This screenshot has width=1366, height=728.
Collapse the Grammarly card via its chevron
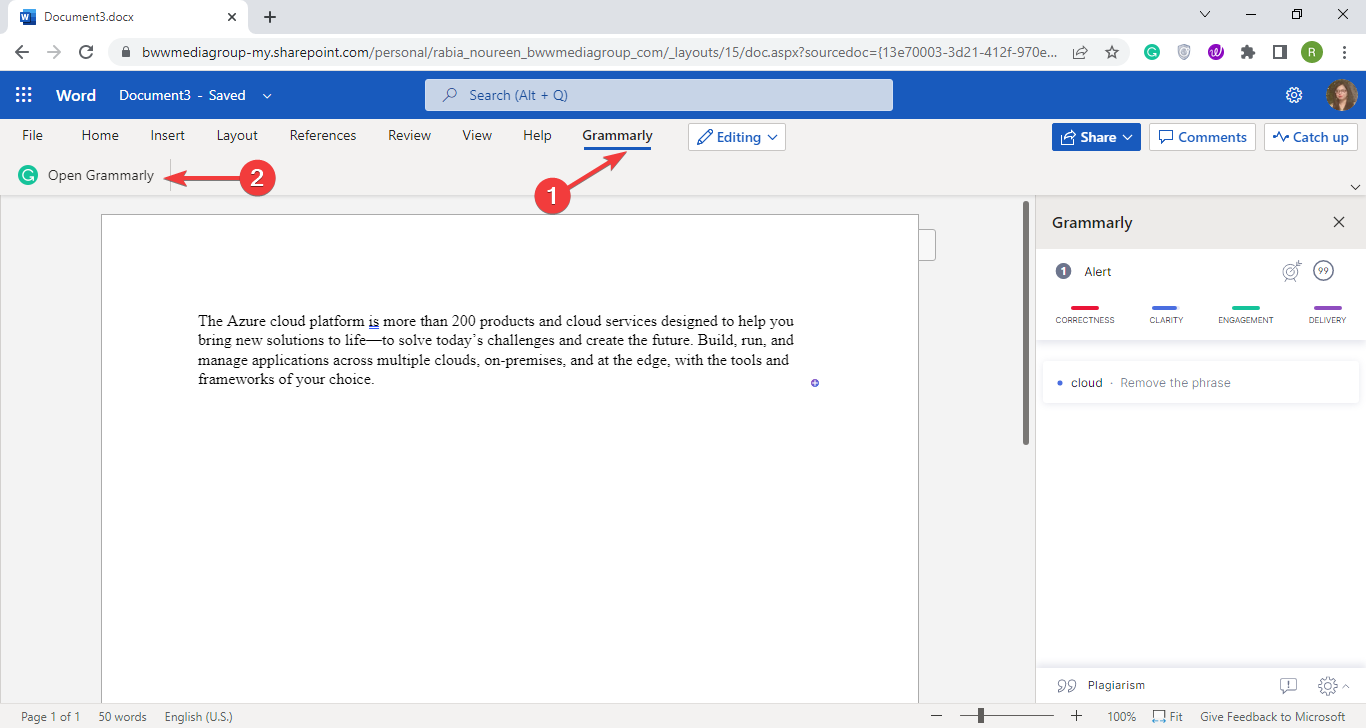pyautogui.click(x=1344, y=686)
